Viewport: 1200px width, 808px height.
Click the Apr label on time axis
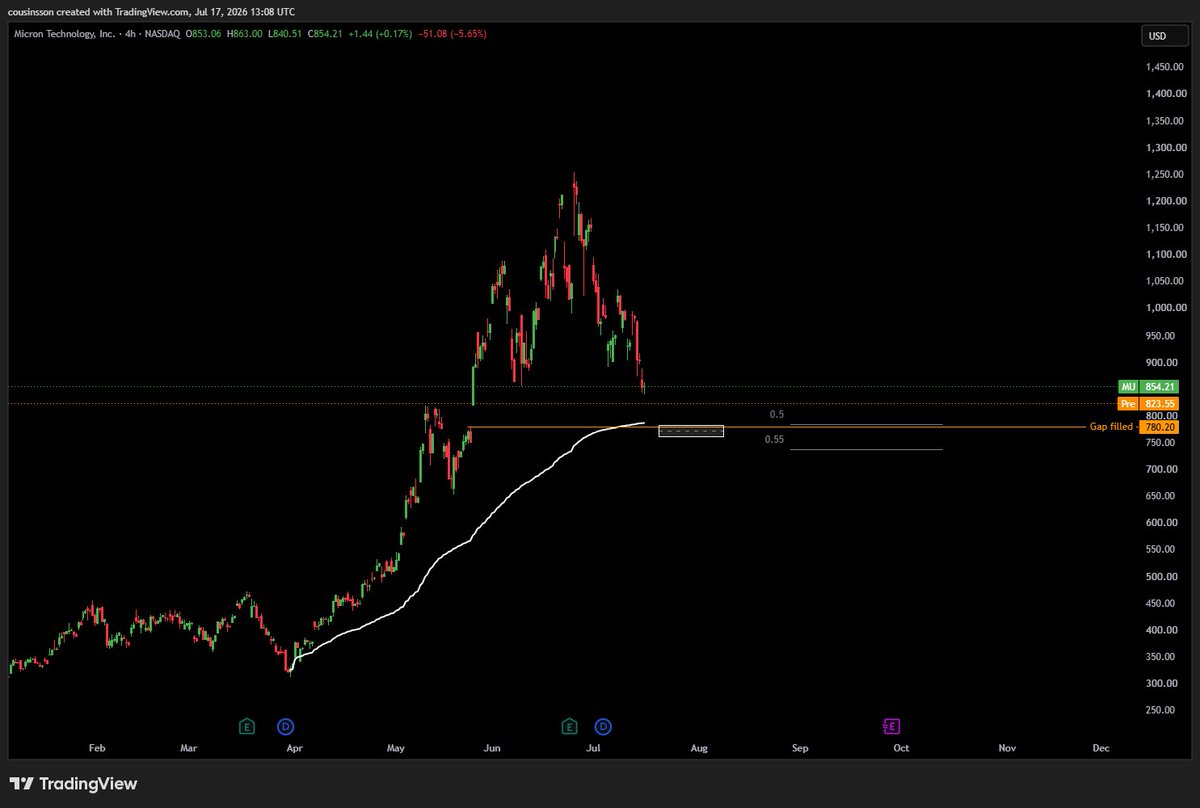[x=294, y=747]
